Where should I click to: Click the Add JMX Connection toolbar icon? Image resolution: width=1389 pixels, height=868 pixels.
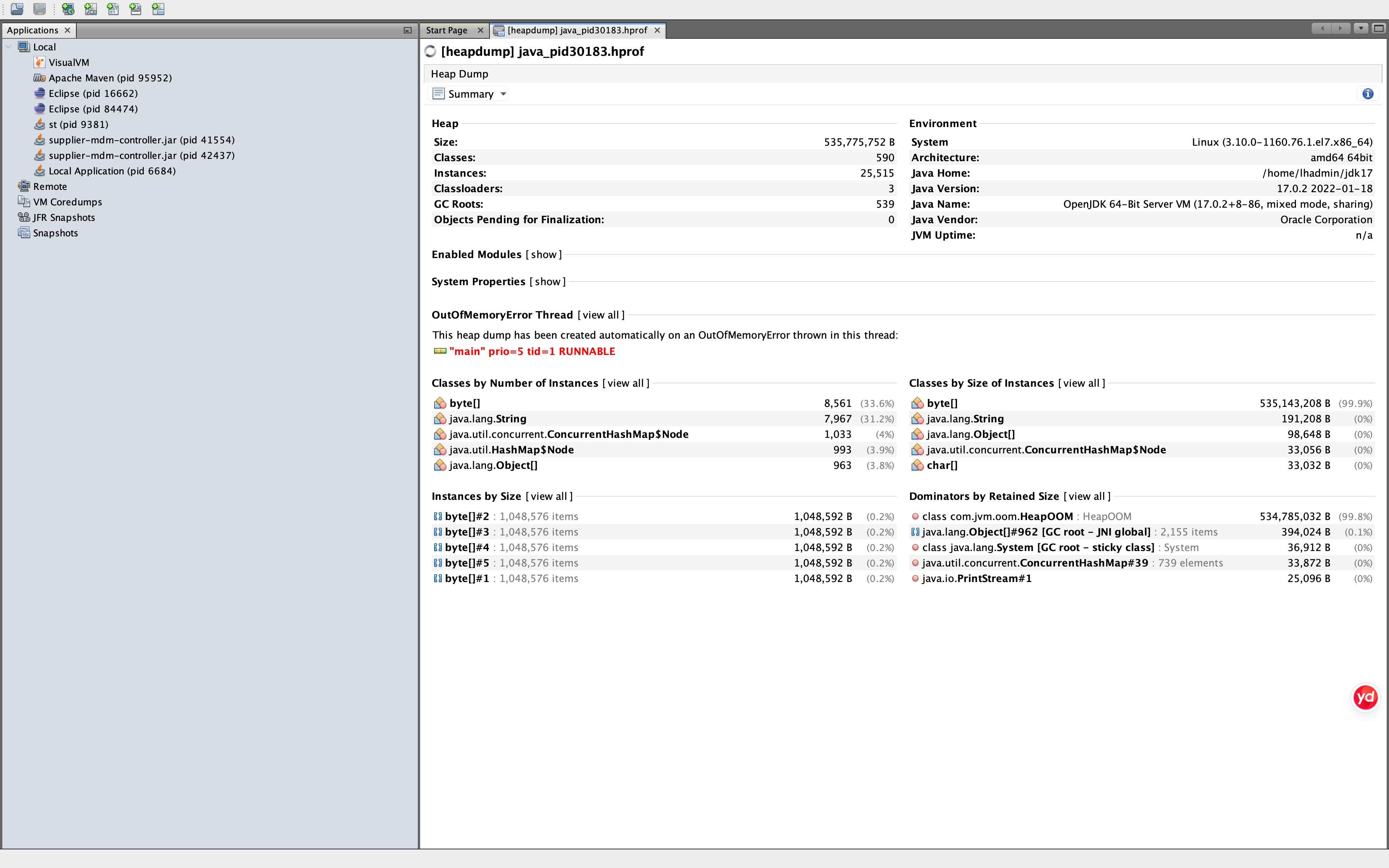pos(91,9)
